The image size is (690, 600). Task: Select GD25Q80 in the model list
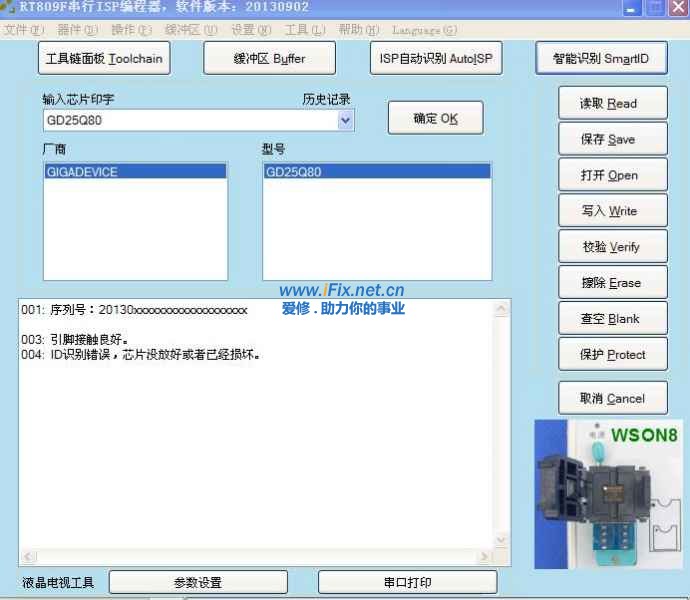[x=294, y=172]
